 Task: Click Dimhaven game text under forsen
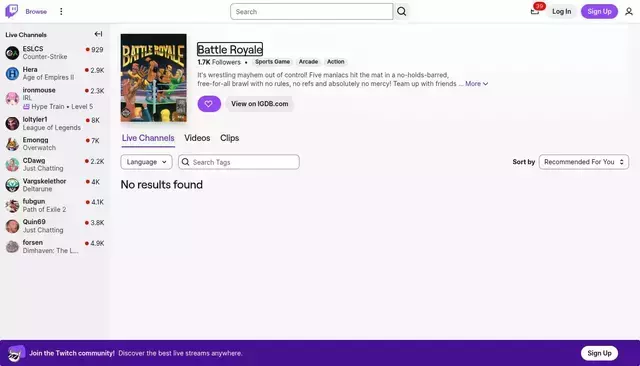coord(51,251)
